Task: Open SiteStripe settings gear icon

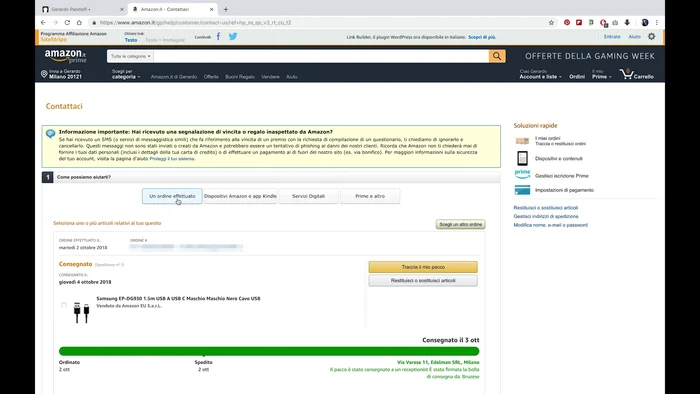Action: pyautogui.click(x=651, y=37)
